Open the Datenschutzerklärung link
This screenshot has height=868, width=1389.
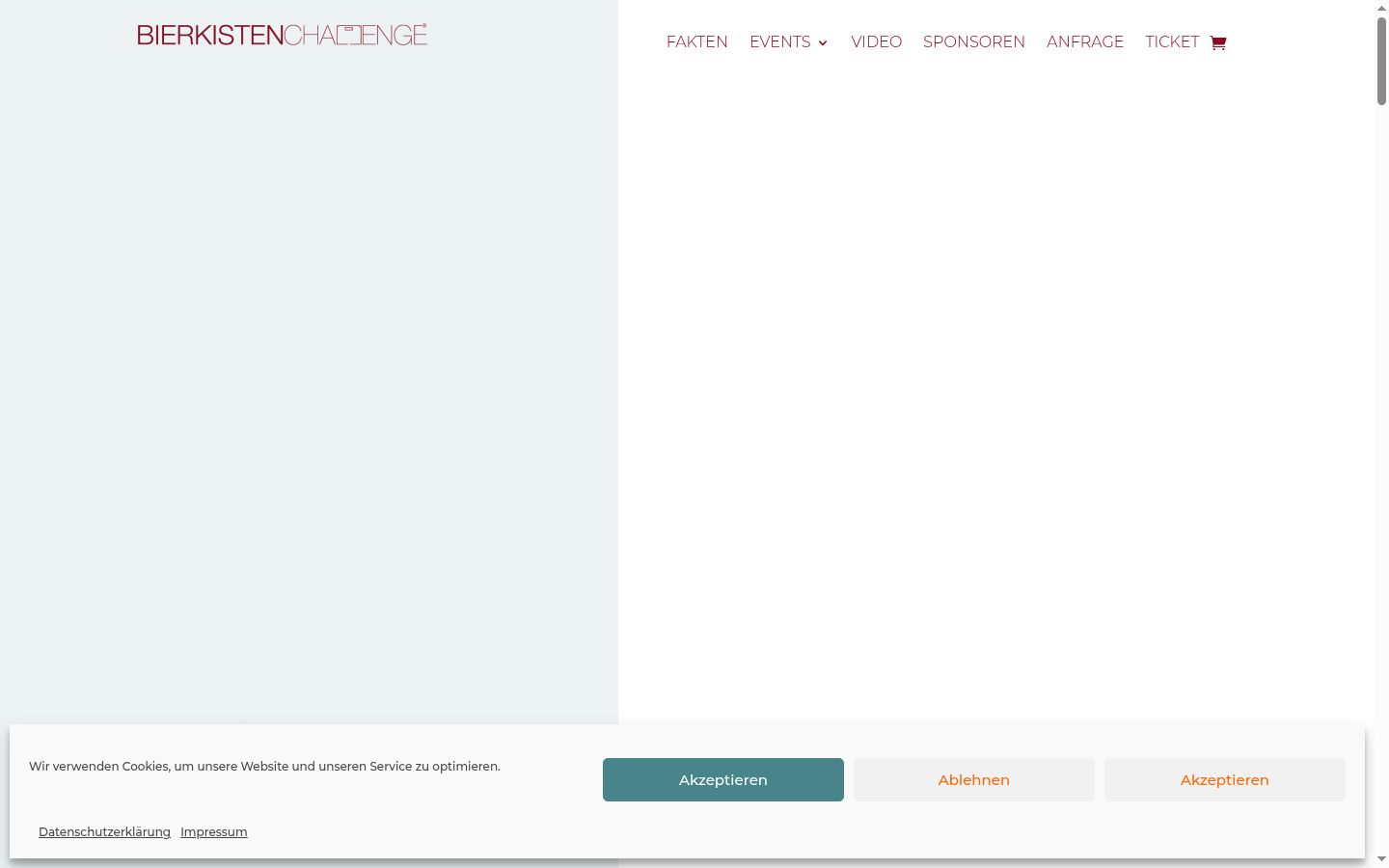[104, 831]
